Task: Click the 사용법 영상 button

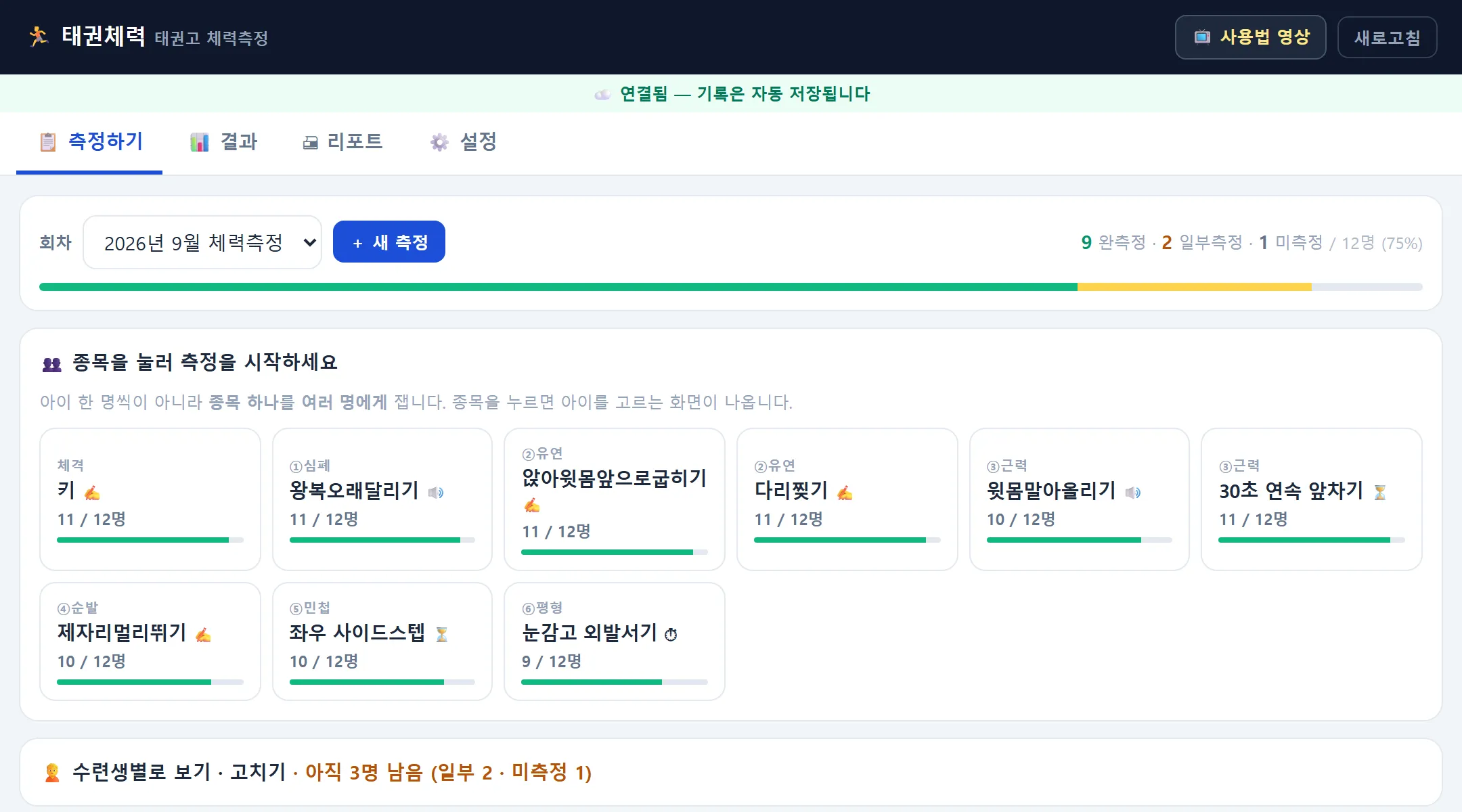Action: coord(1251,37)
